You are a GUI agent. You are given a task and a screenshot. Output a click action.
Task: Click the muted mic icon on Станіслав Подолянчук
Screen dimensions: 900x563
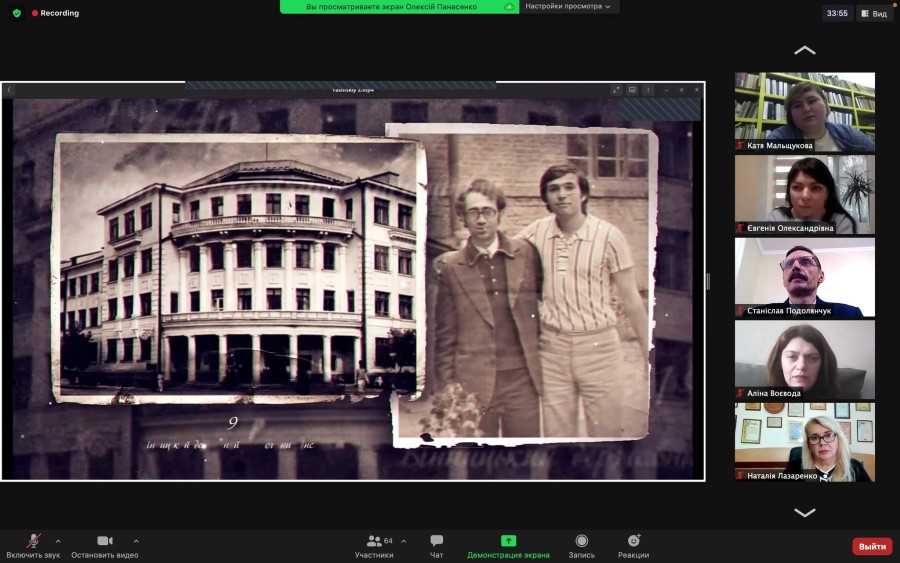pyautogui.click(x=740, y=311)
